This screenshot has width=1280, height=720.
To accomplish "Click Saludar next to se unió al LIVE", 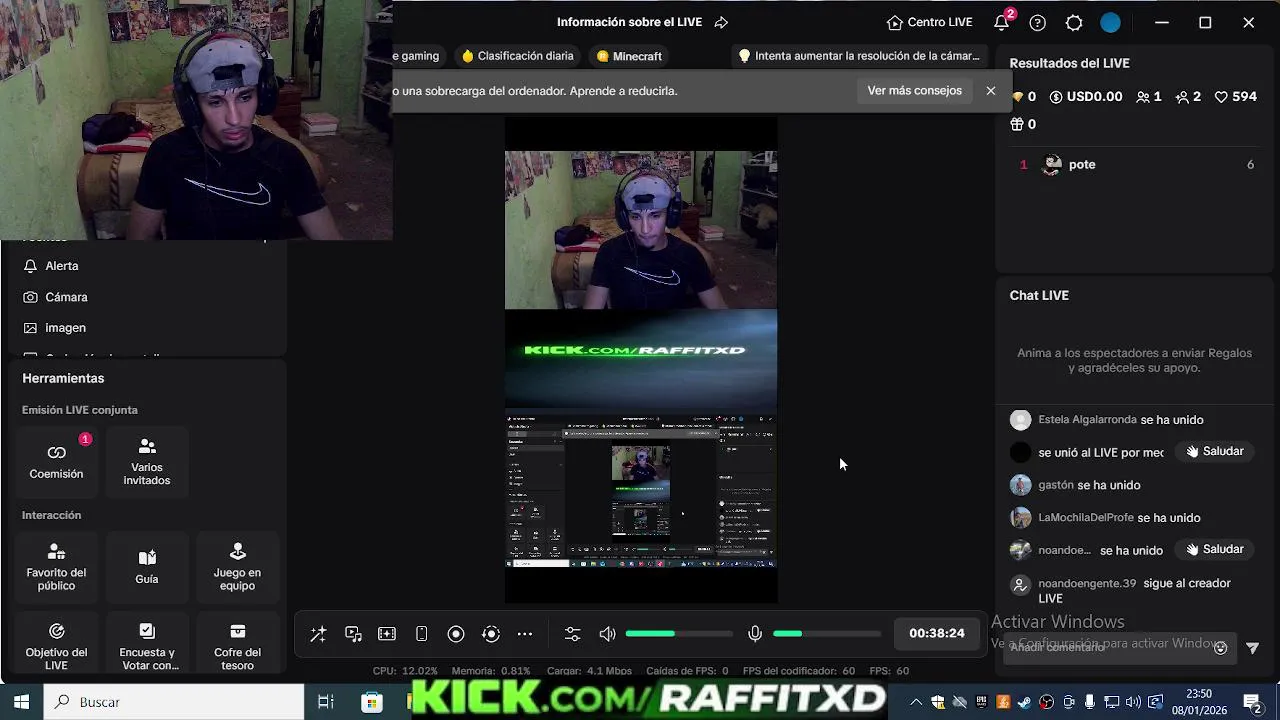I will click(1214, 452).
